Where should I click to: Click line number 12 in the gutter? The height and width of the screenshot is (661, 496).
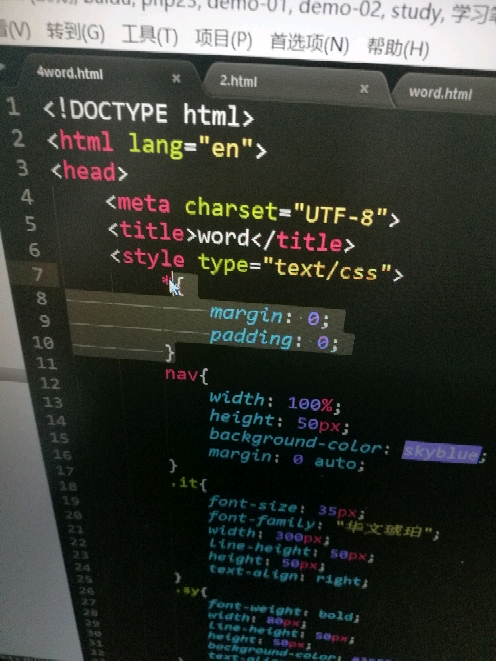pos(50,383)
